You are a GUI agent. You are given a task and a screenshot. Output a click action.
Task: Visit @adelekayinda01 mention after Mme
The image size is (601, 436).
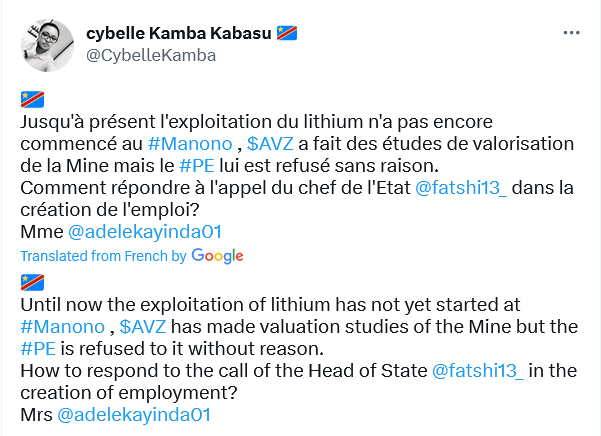[145, 232]
